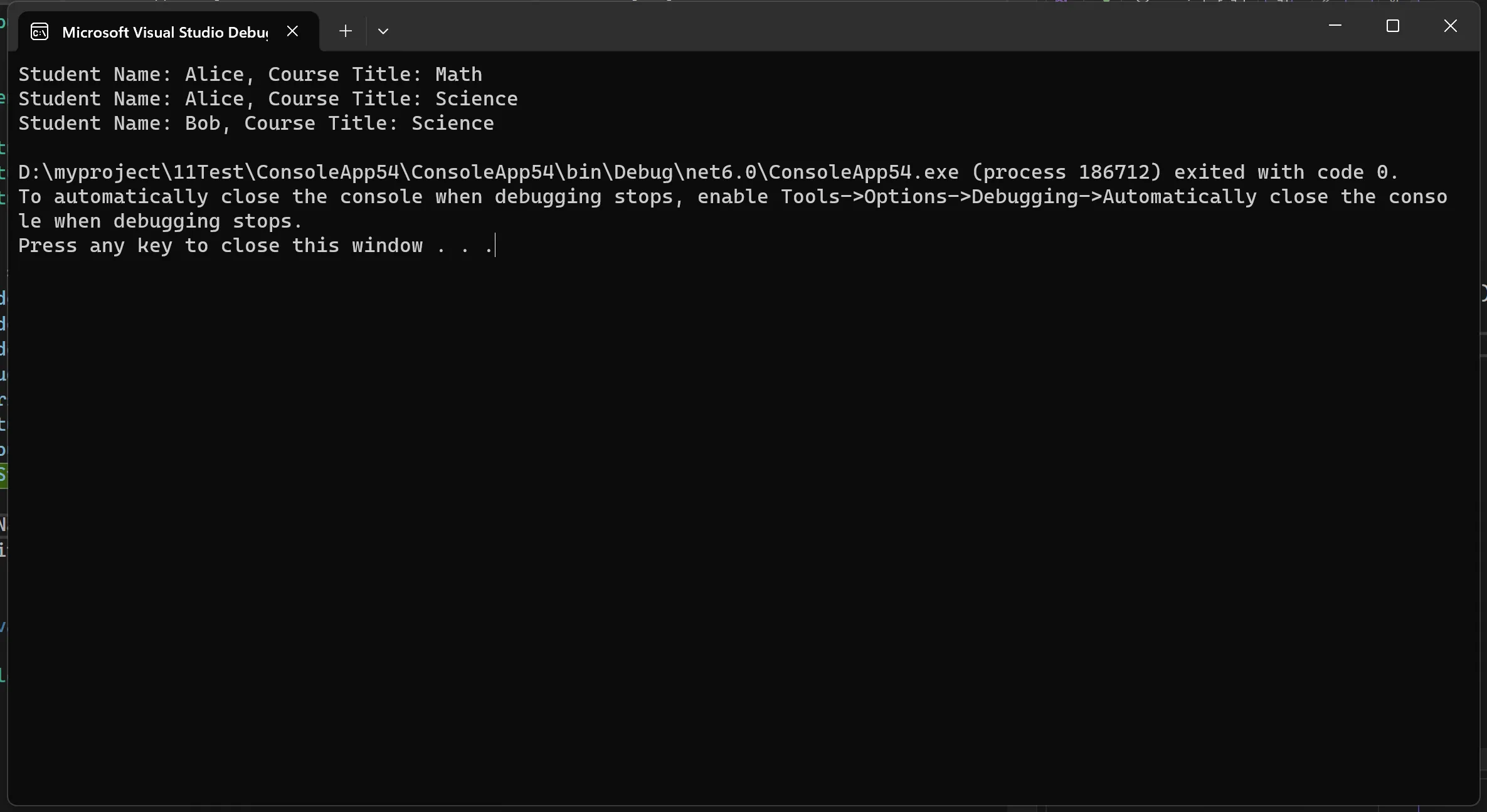Click the 'Bob, Course Title: Science' output line
Screen dimensions: 1487x812
click(256, 123)
